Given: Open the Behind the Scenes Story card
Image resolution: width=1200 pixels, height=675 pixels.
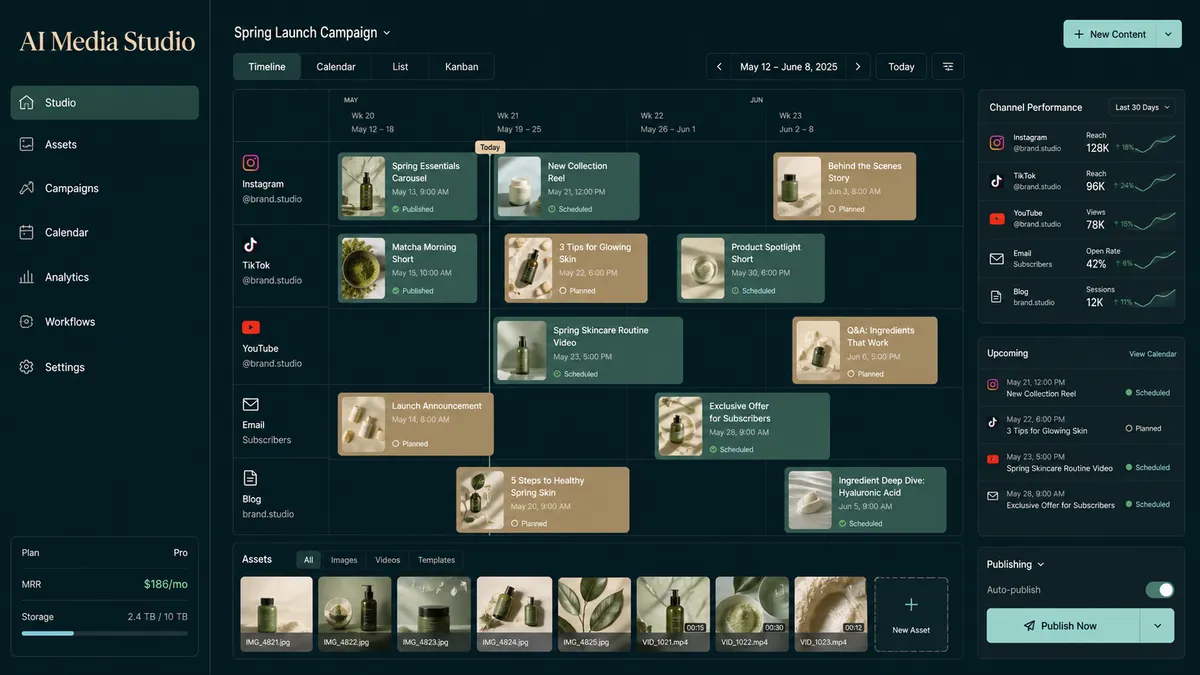Looking at the screenshot, I should [x=845, y=186].
